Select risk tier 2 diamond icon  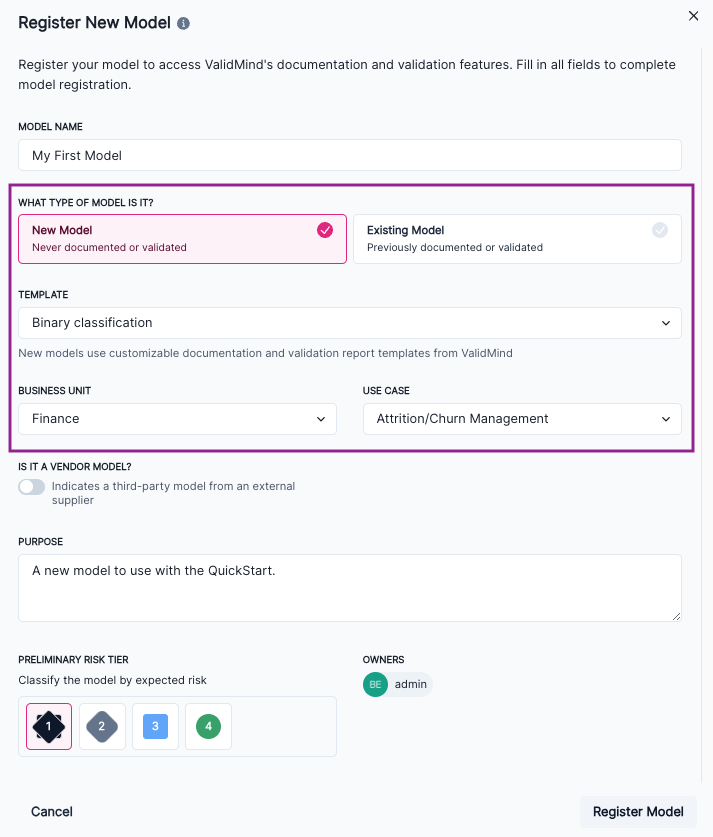(x=101, y=726)
